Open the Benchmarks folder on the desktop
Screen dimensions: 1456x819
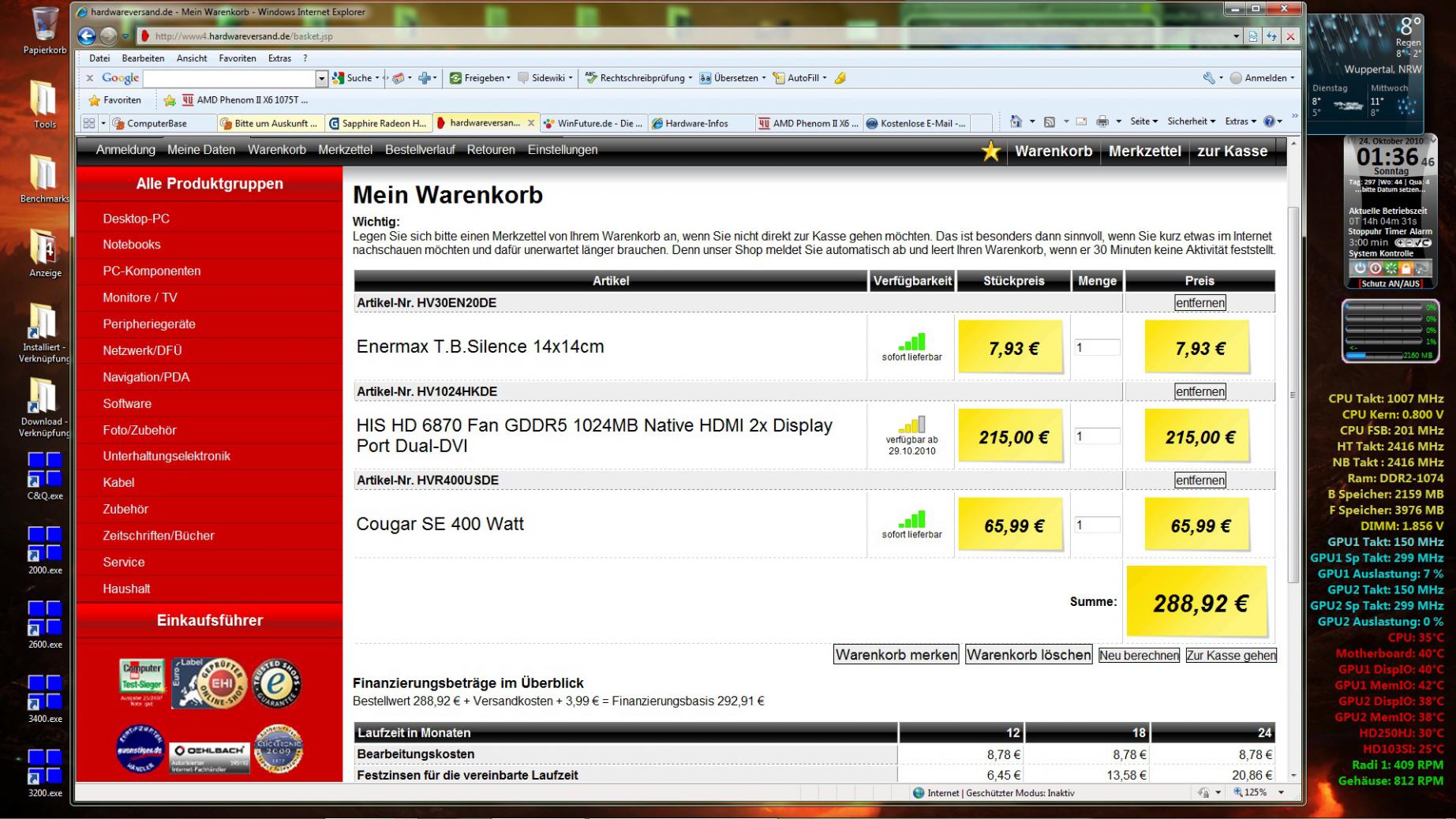pyautogui.click(x=45, y=178)
